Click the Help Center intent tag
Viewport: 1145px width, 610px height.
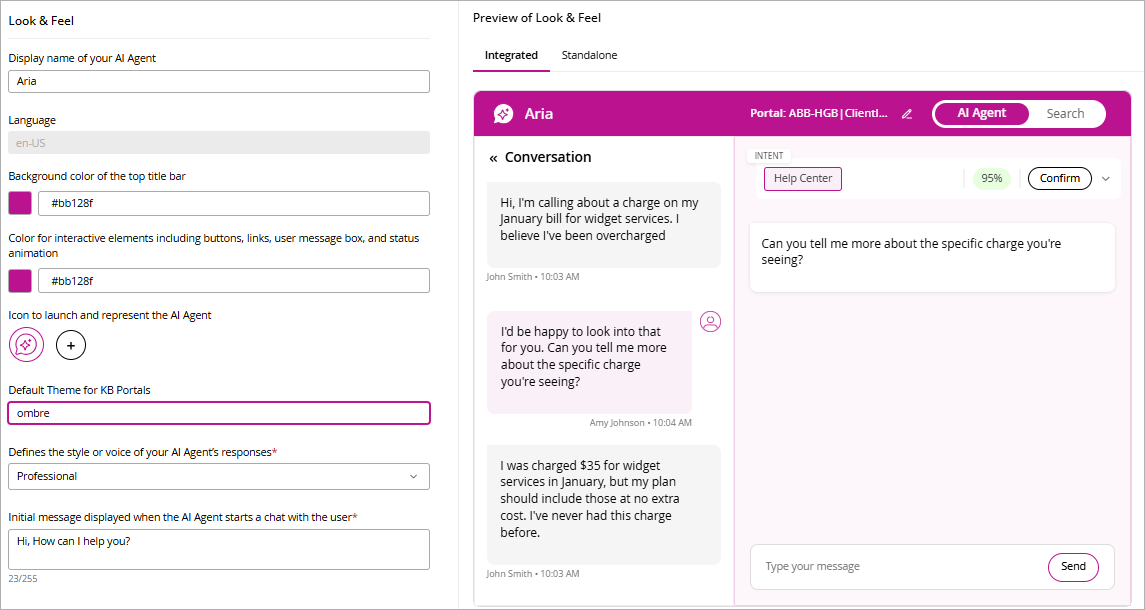[x=803, y=179]
